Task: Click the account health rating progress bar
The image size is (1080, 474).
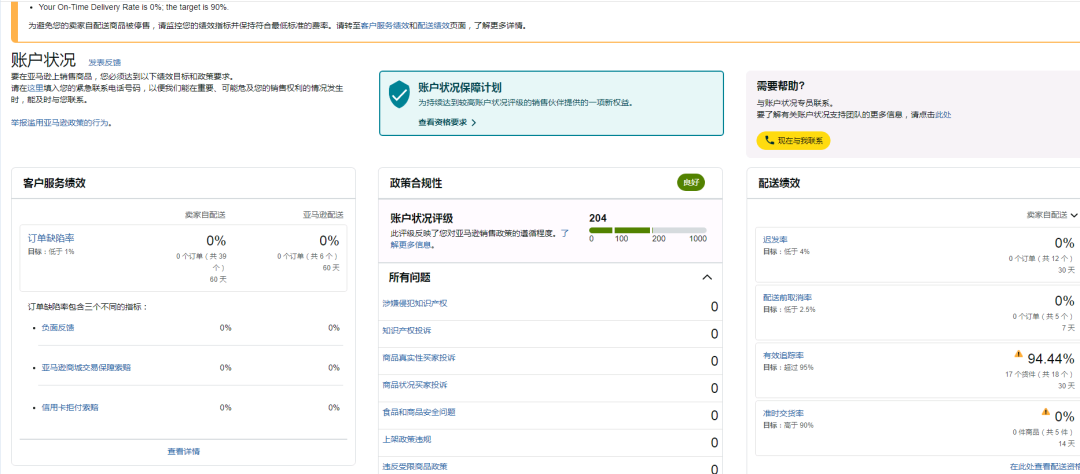Action: [x=647, y=230]
